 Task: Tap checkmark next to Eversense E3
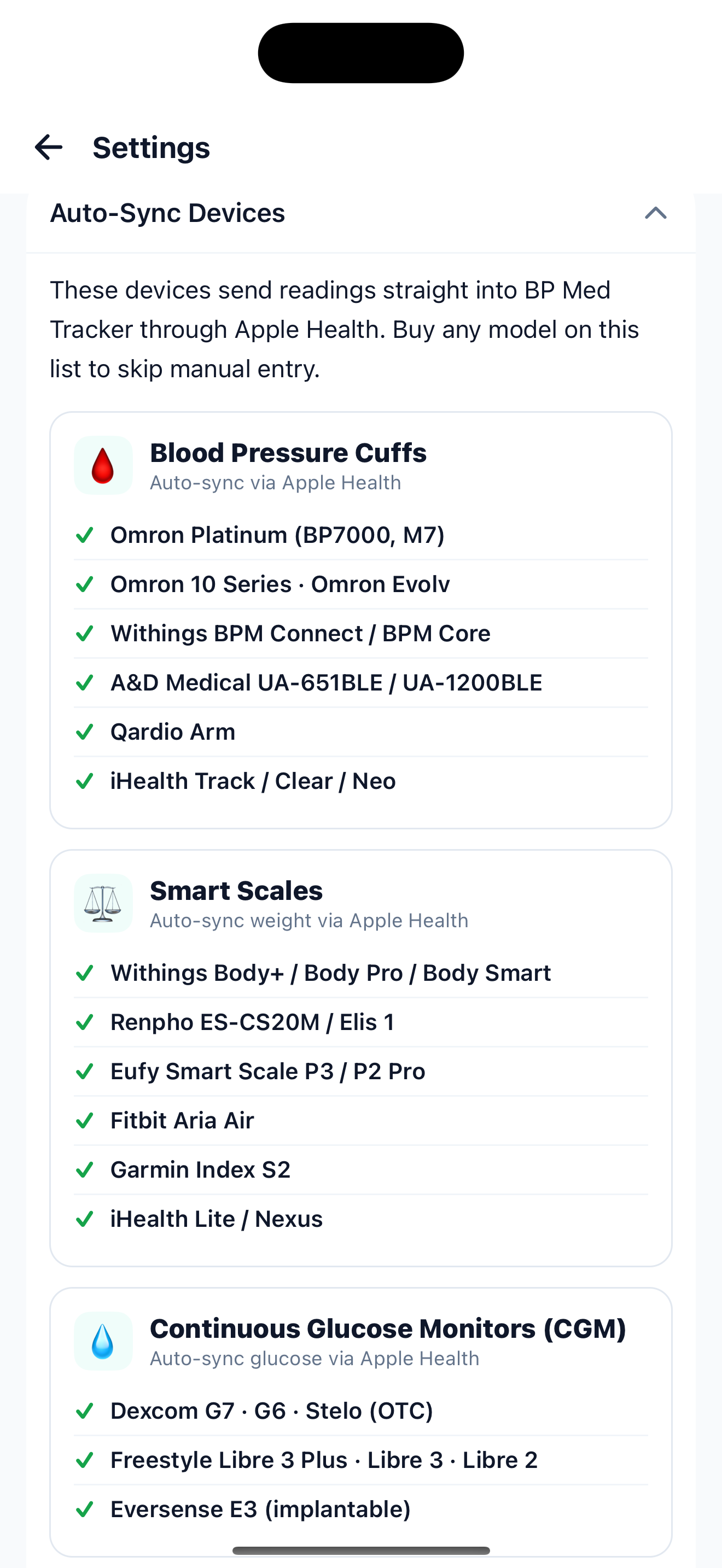(85, 1510)
